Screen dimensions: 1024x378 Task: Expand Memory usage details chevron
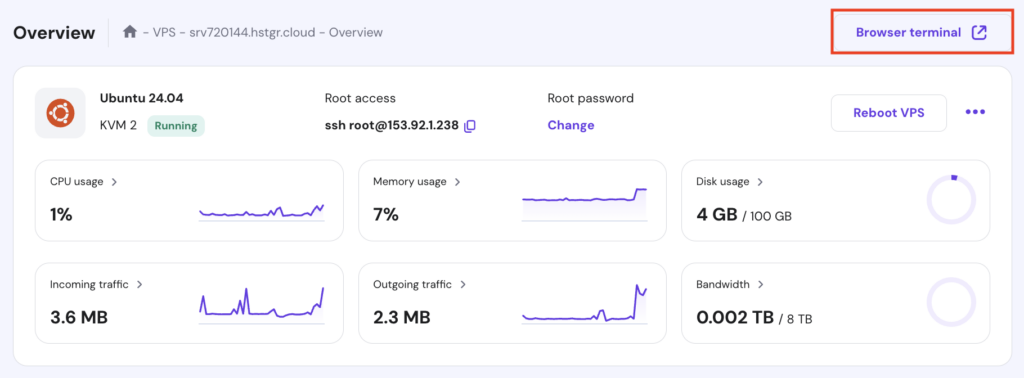457,181
